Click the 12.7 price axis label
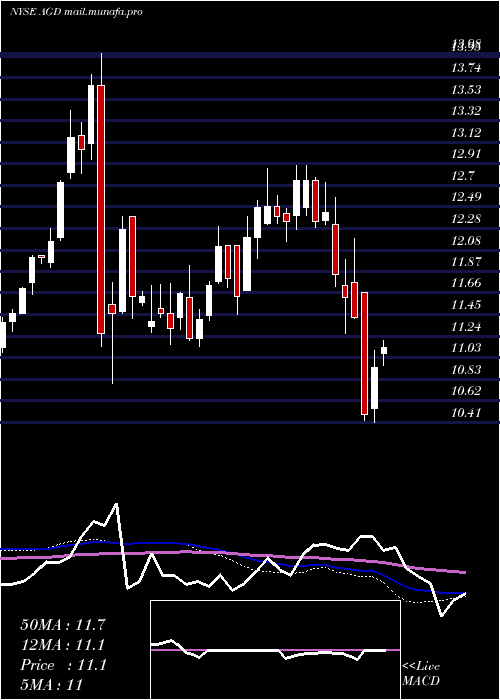This screenshot has height=700, width=500. click(464, 175)
